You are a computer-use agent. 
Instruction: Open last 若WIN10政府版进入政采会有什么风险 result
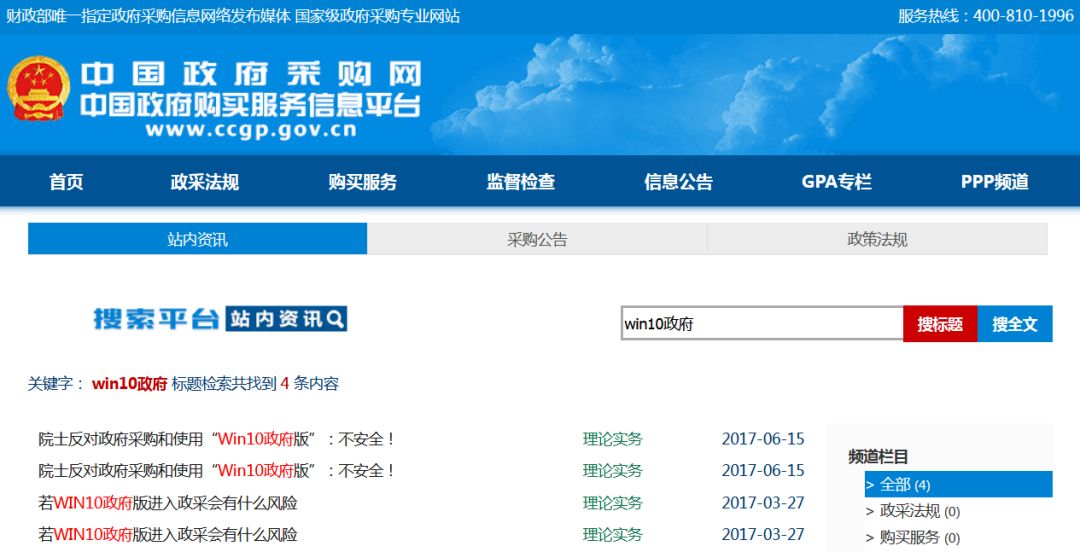point(168,535)
